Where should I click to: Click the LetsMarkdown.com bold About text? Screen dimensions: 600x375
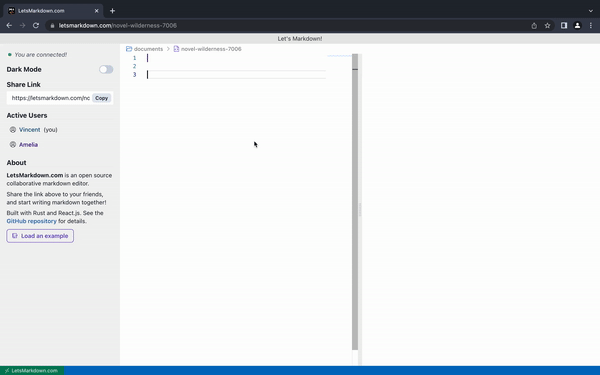pyautogui.click(x=35, y=175)
